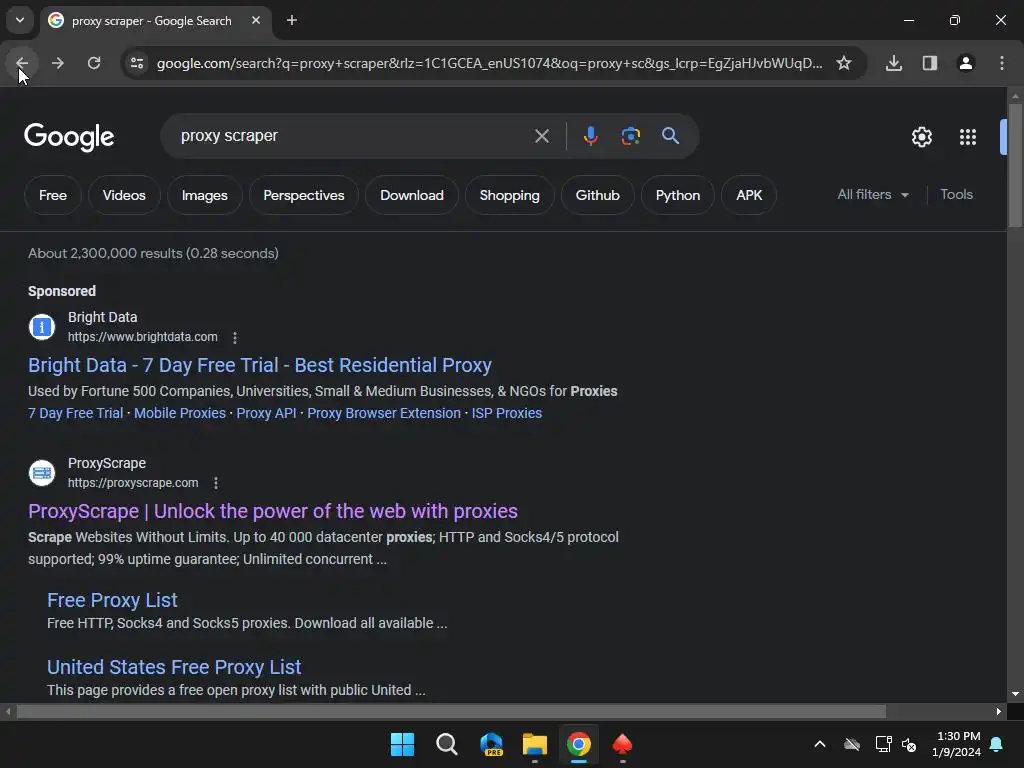The width and height of the screenshot is (1024, 768).
Task: Launch Microsoft Edge from taskbar
Action: (491, 744)
